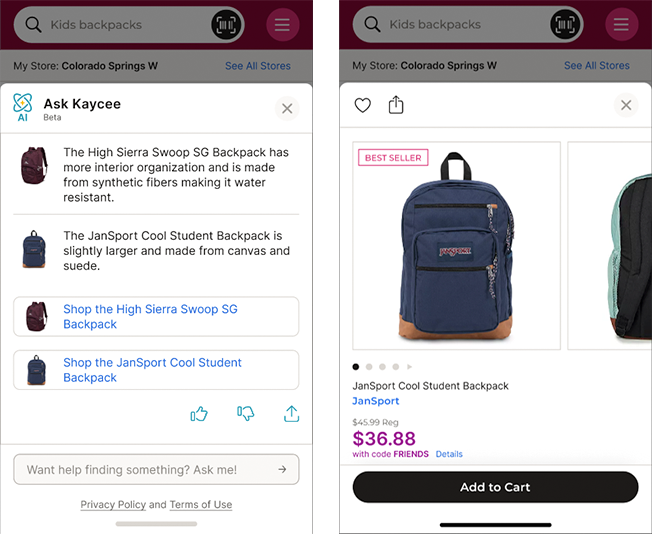The image size is (652, 534).
Task: Give thumbs down to Kaycee's answer
Action: (x=245, y=413)
